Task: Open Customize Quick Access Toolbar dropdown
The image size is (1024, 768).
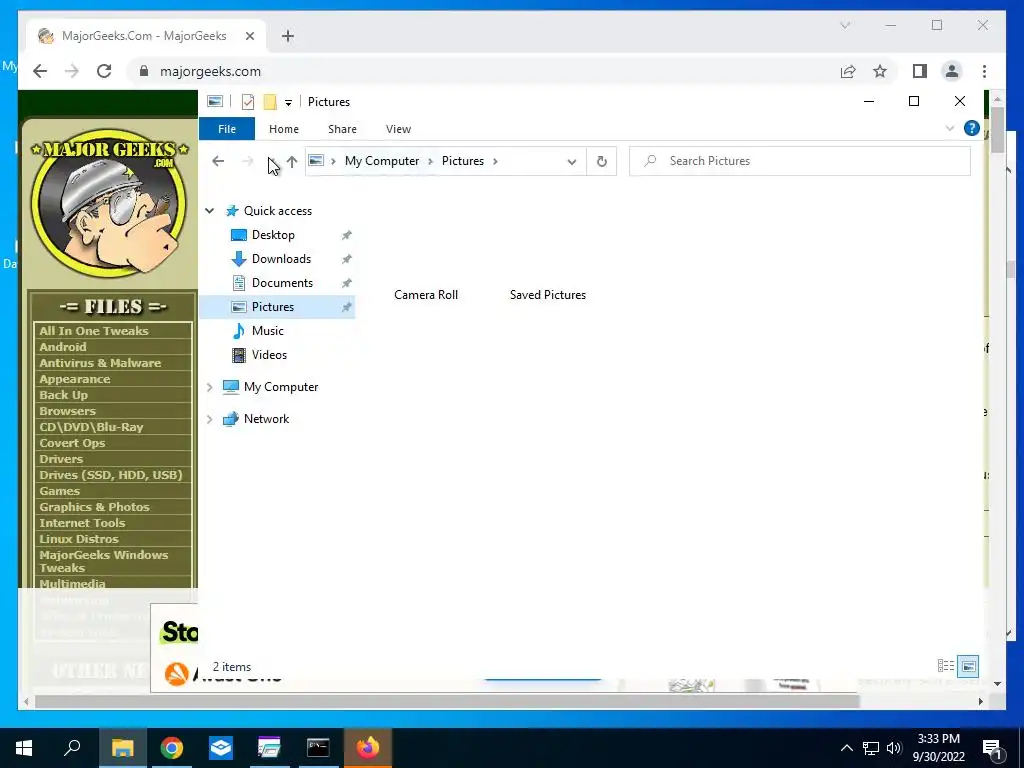Action: click(x=288, y=103)
